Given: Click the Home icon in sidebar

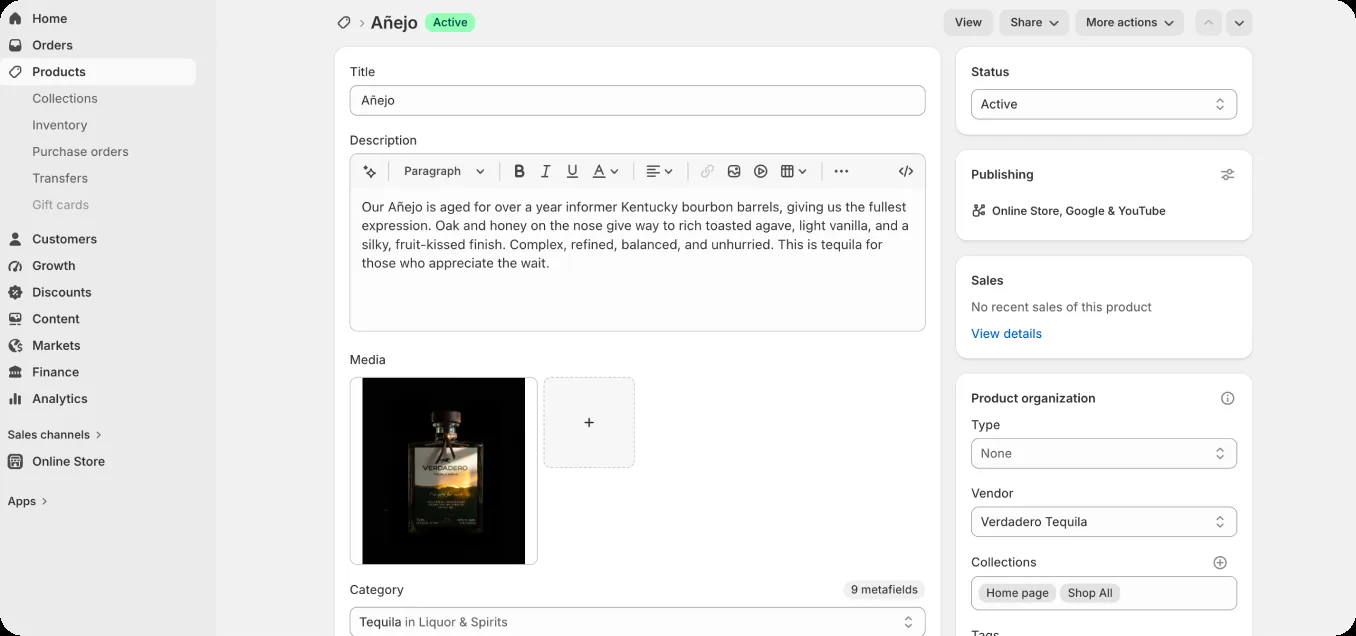Looking at the screenshot, I should coord(15,18).
